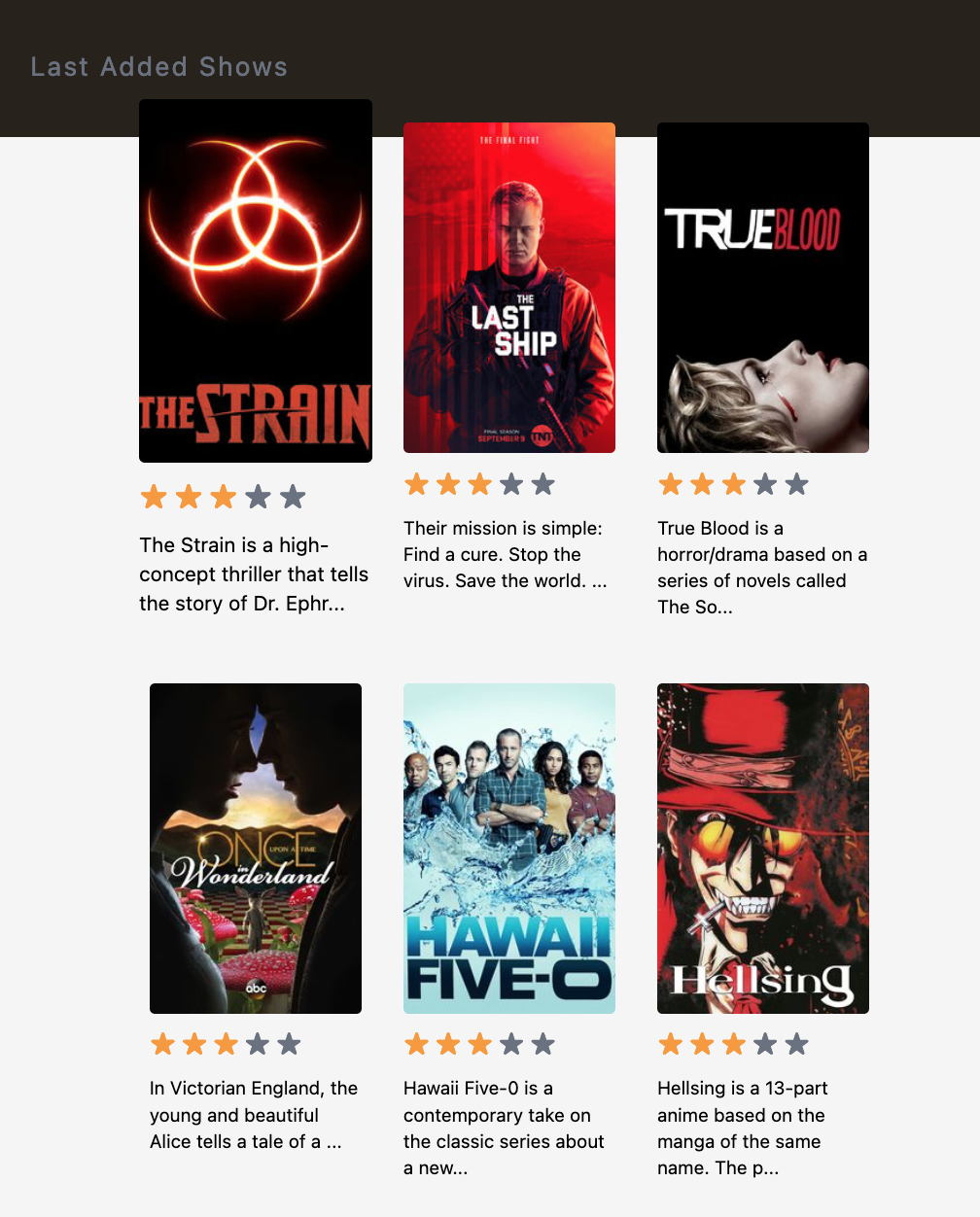Click the fifth star under Hellsing

click(x=796, y=1044)
